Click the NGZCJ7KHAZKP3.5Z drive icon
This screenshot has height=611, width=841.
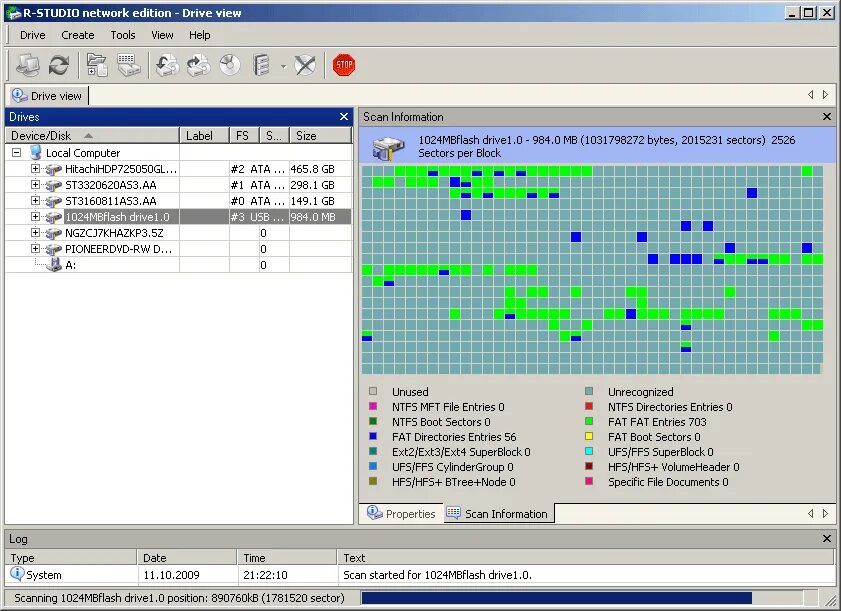coord(54,233)
